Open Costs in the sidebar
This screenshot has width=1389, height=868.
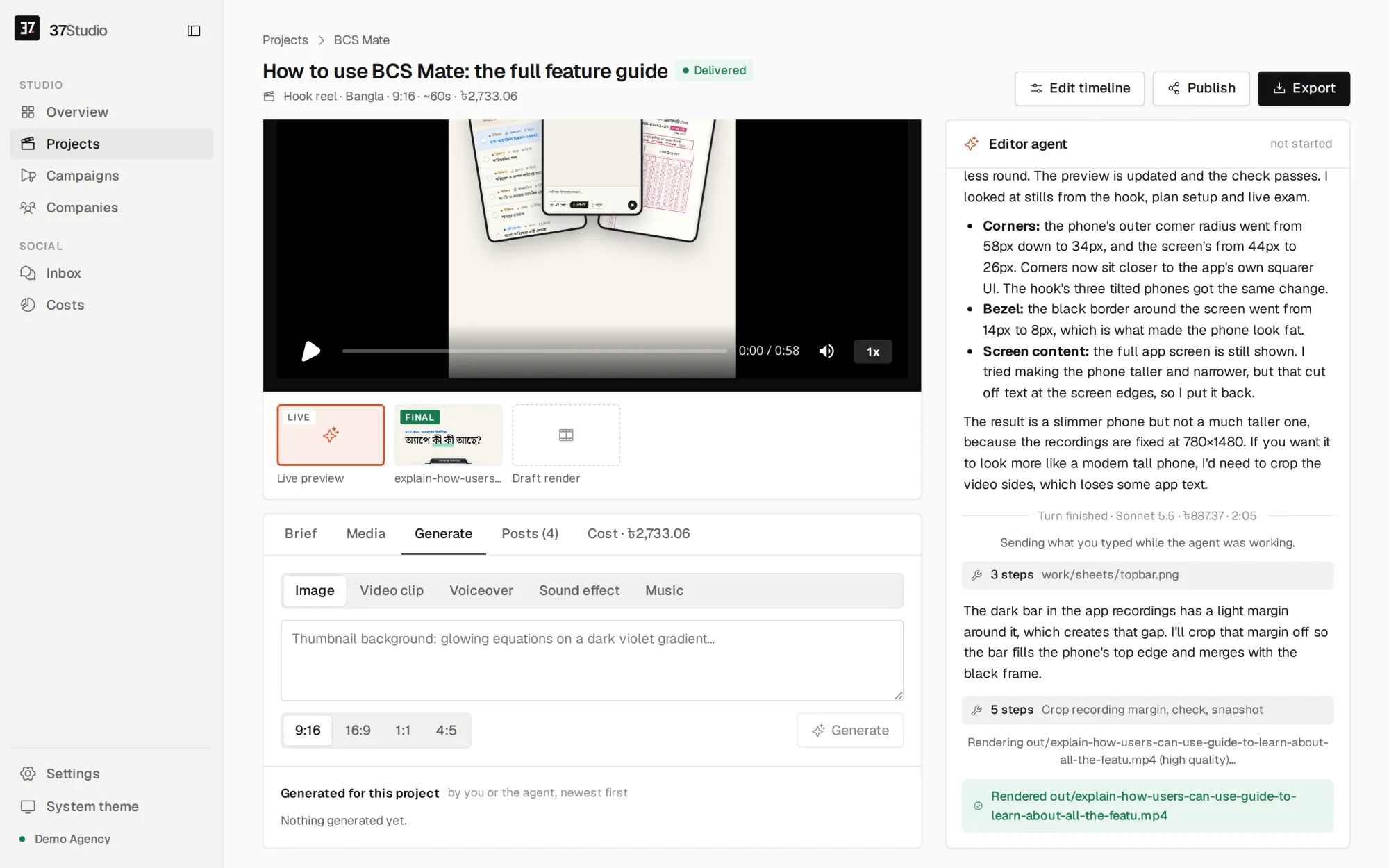point(111,305)
